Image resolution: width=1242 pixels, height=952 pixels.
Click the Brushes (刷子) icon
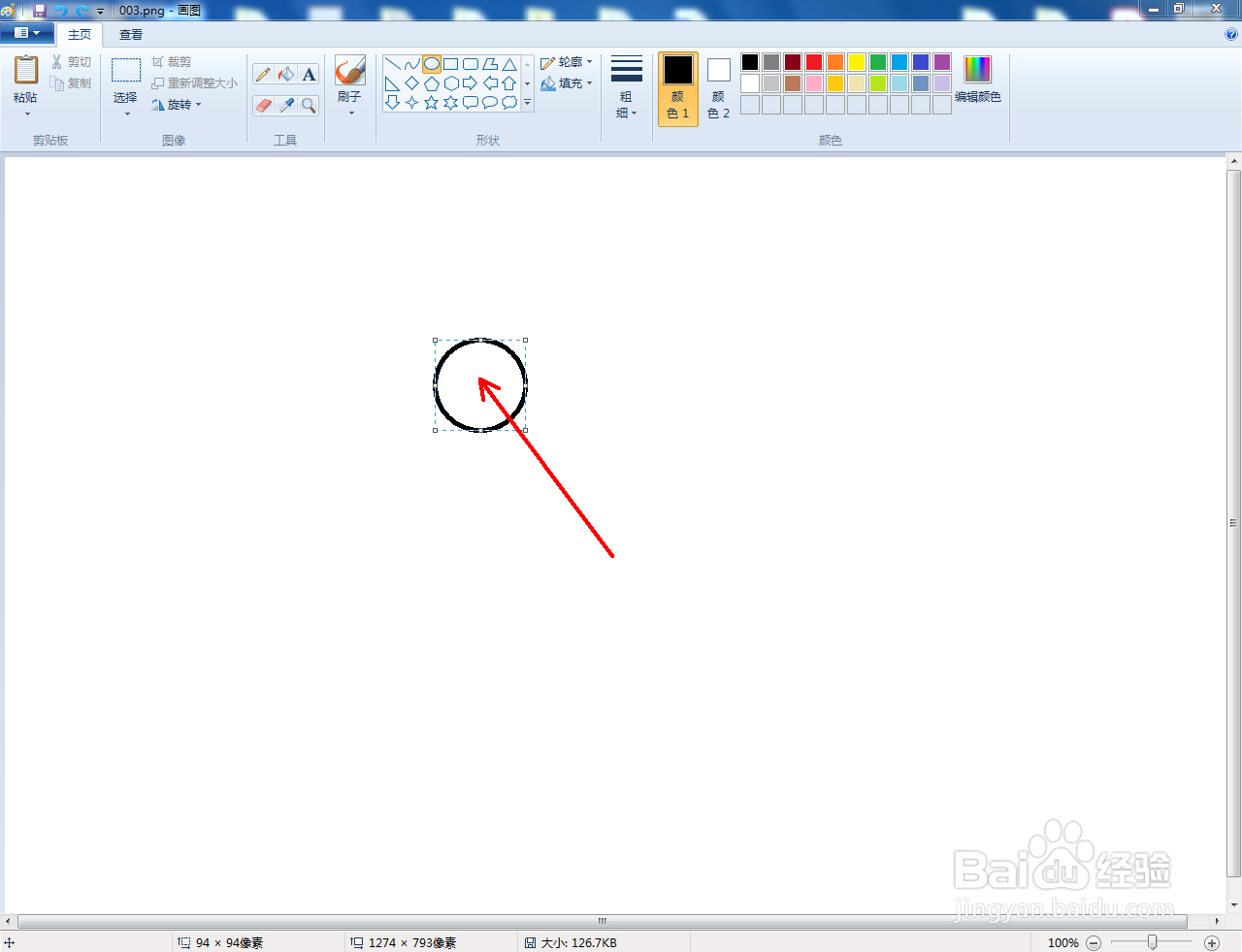[350, 71]
